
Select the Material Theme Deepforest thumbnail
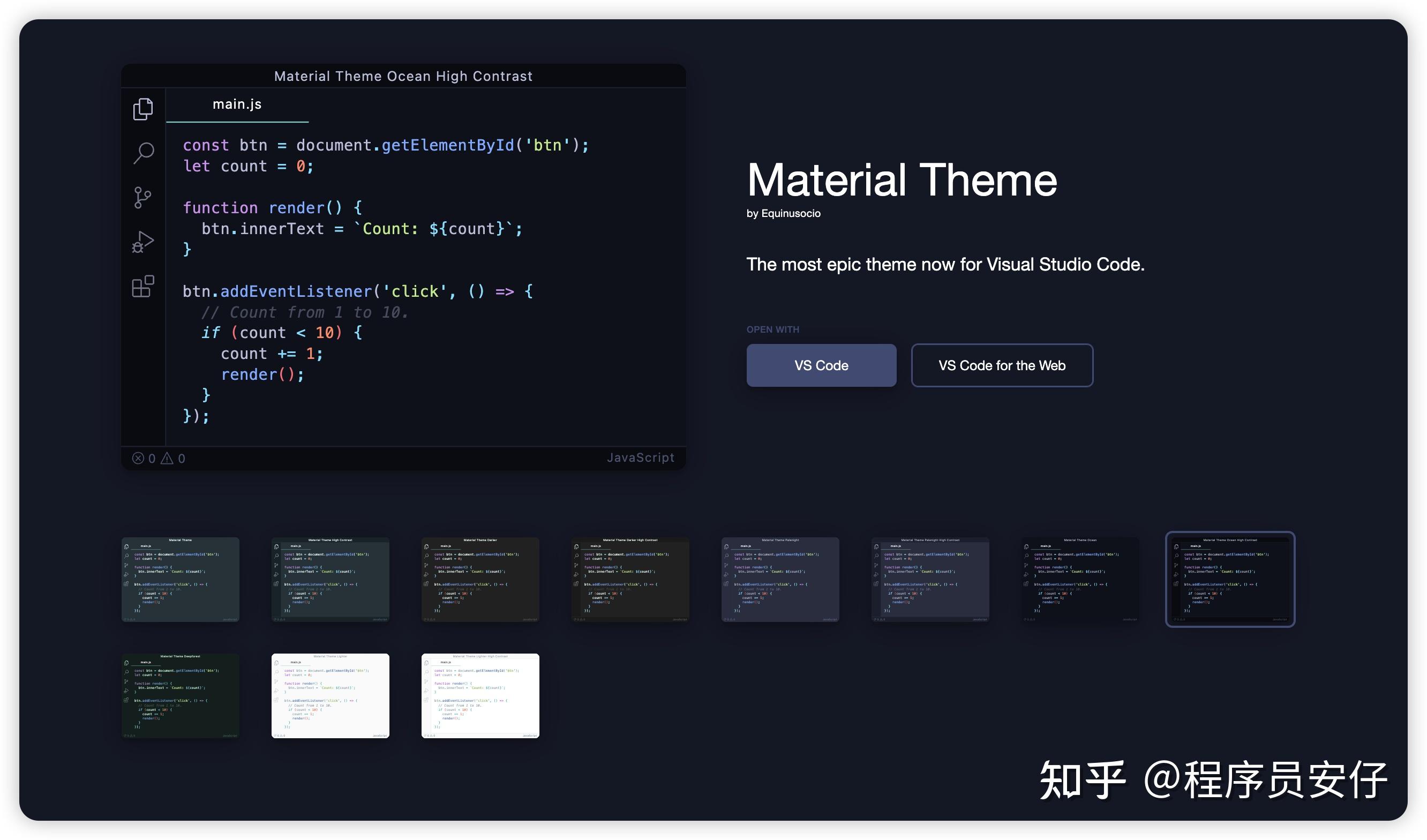coord(180,695)
